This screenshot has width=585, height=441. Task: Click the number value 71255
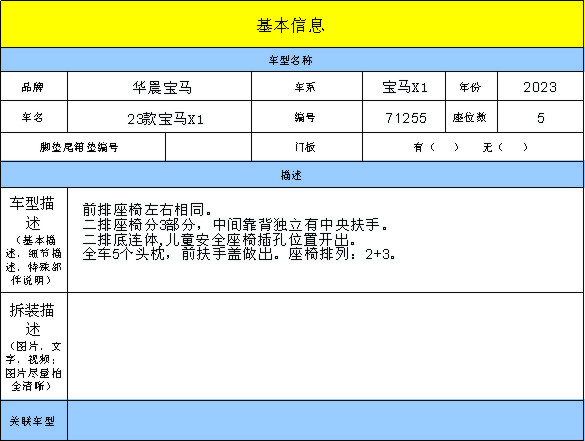[404, 117]
